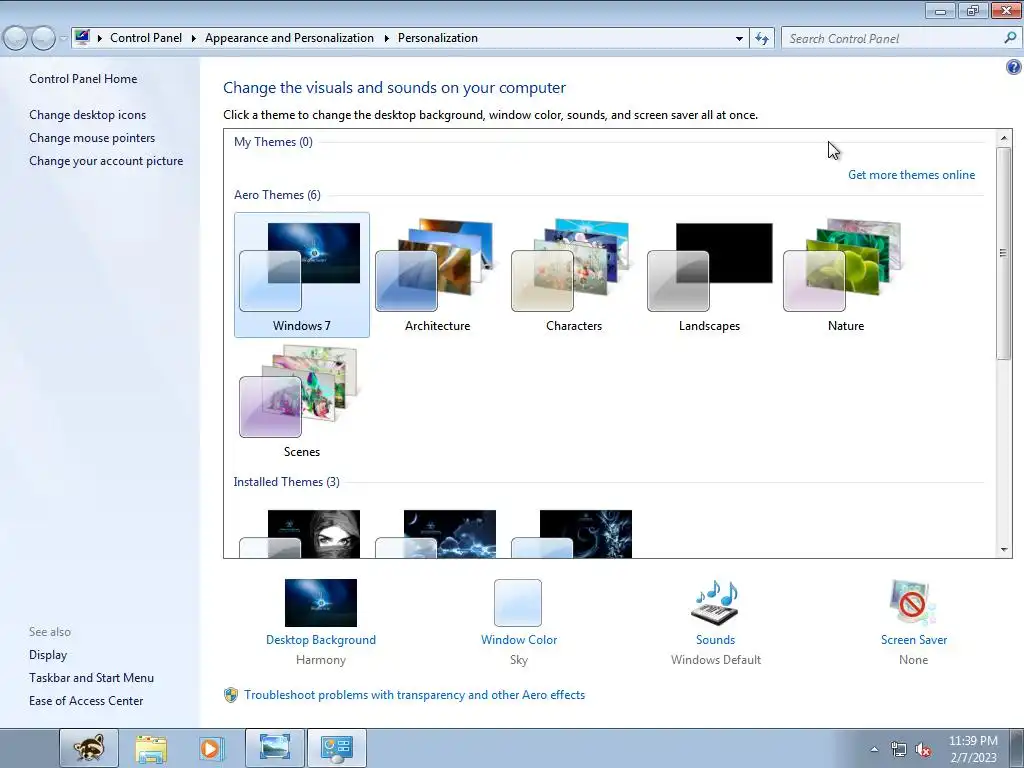Click the Control Panel taskbar button
Screen dimensions: 1024x768
(336, 748)
